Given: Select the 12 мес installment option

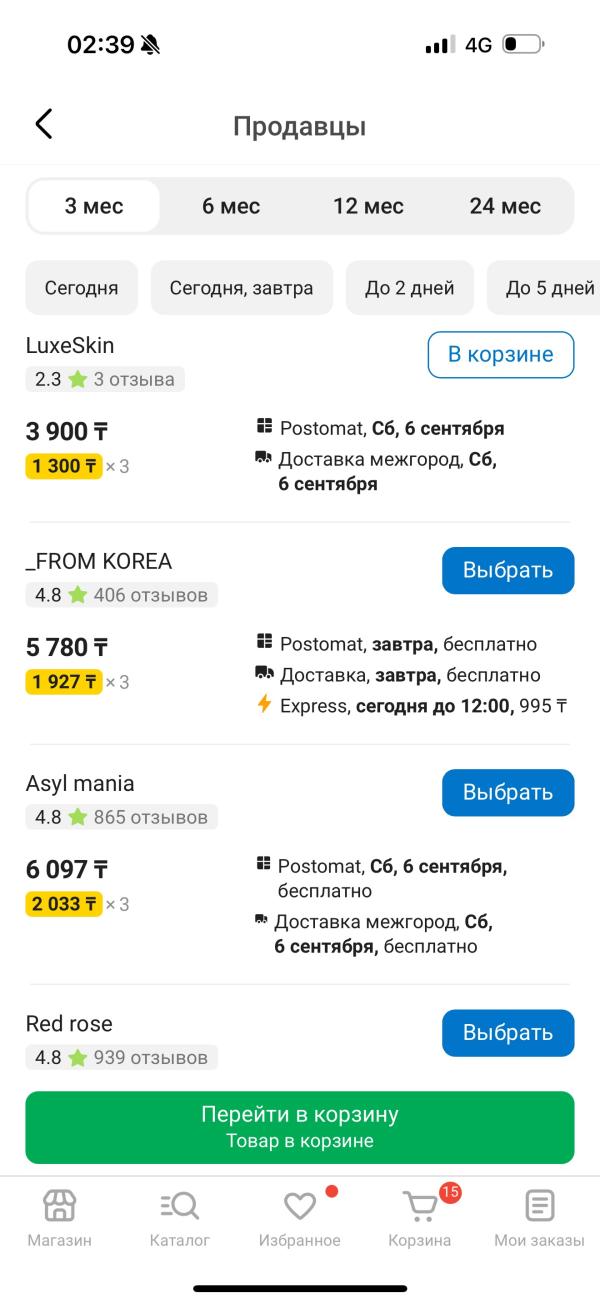Looking at the screenshot, I should coord(368,206).
